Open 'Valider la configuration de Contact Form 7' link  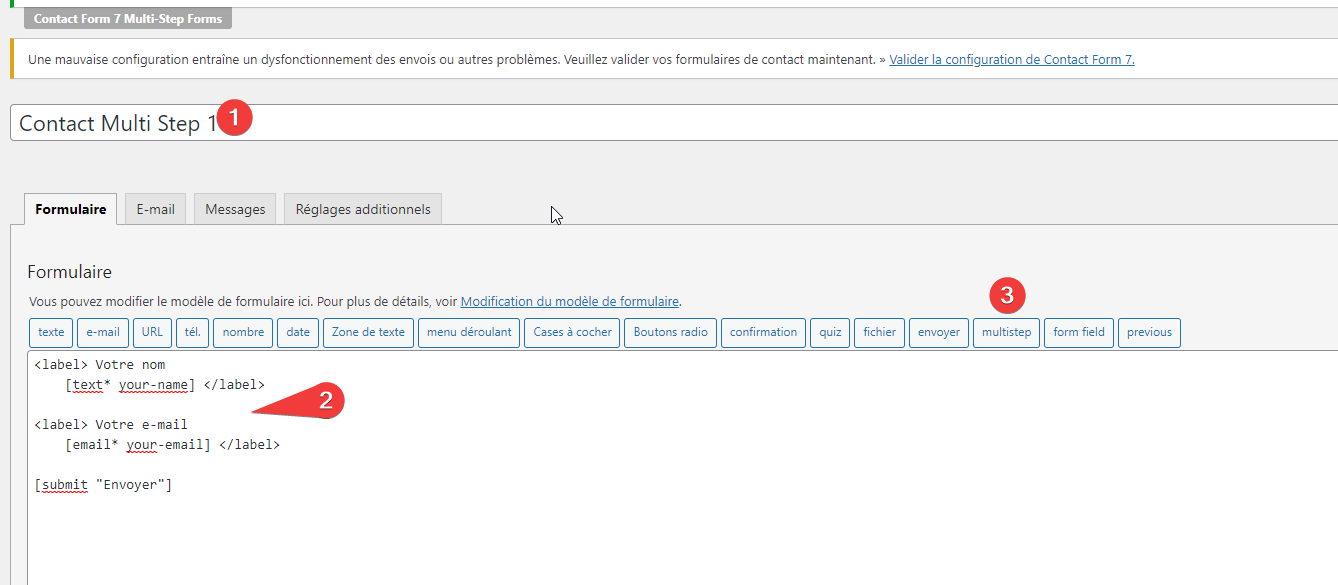(x=1011, y=60)
